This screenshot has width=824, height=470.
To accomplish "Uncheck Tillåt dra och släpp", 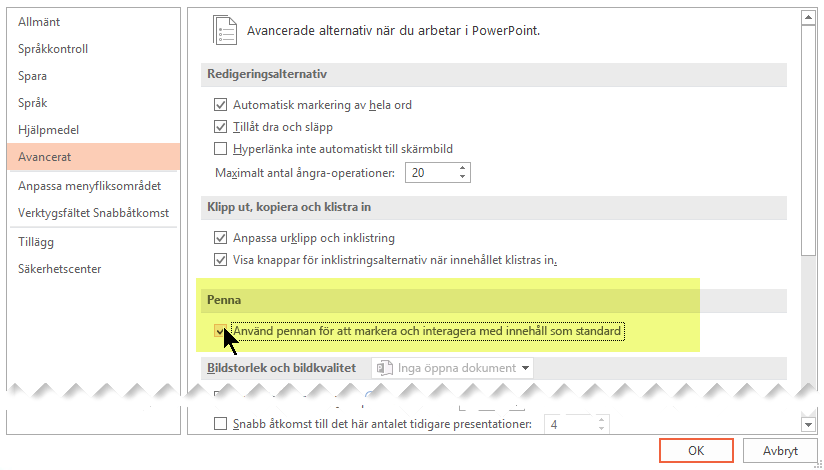I will click(x=220, y=127).
